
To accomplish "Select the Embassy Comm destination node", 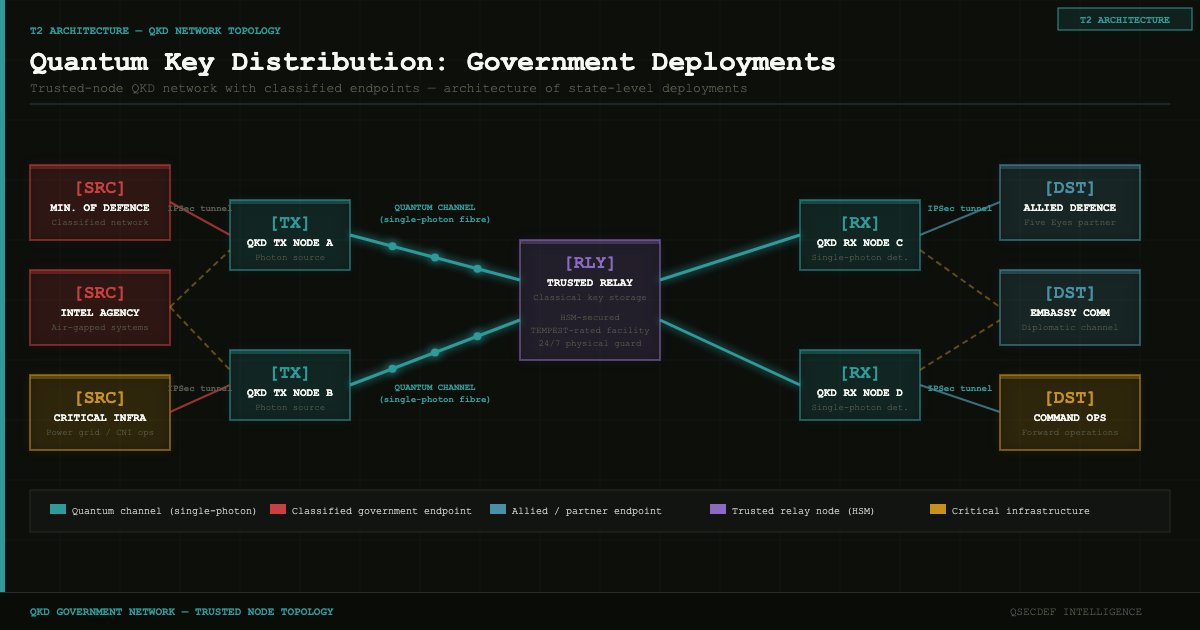I will (x=1070, y=308).
